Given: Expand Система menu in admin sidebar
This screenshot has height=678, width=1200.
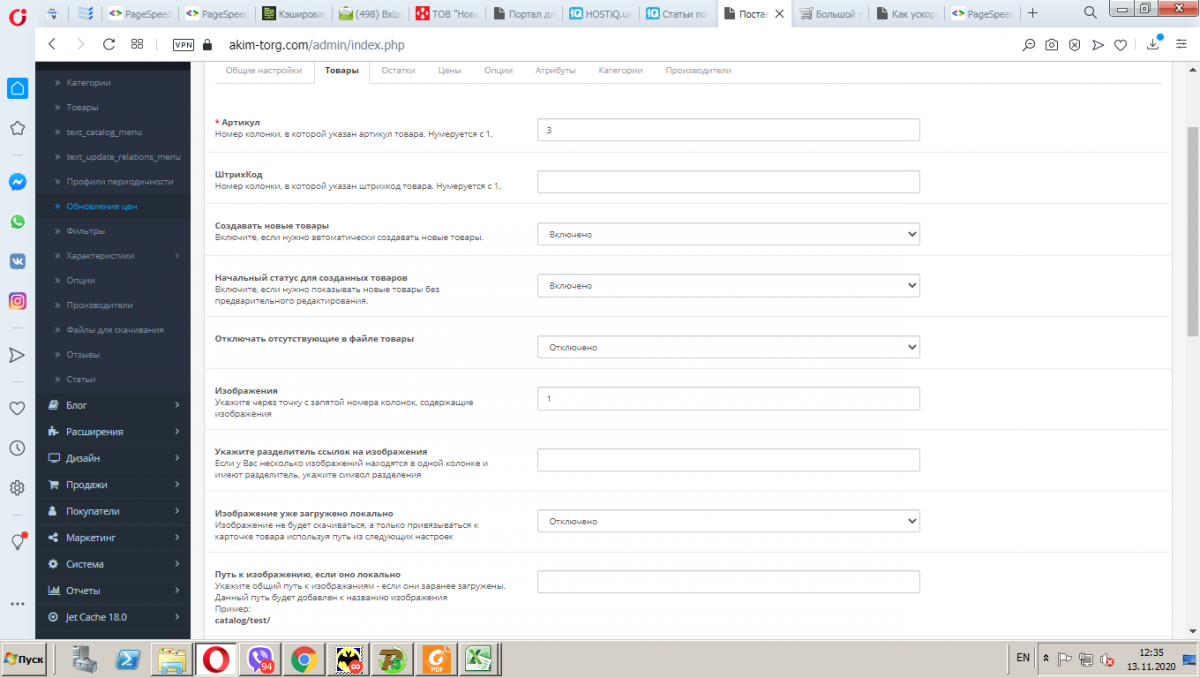Looking at the screenshot, I should coord(113,564).
